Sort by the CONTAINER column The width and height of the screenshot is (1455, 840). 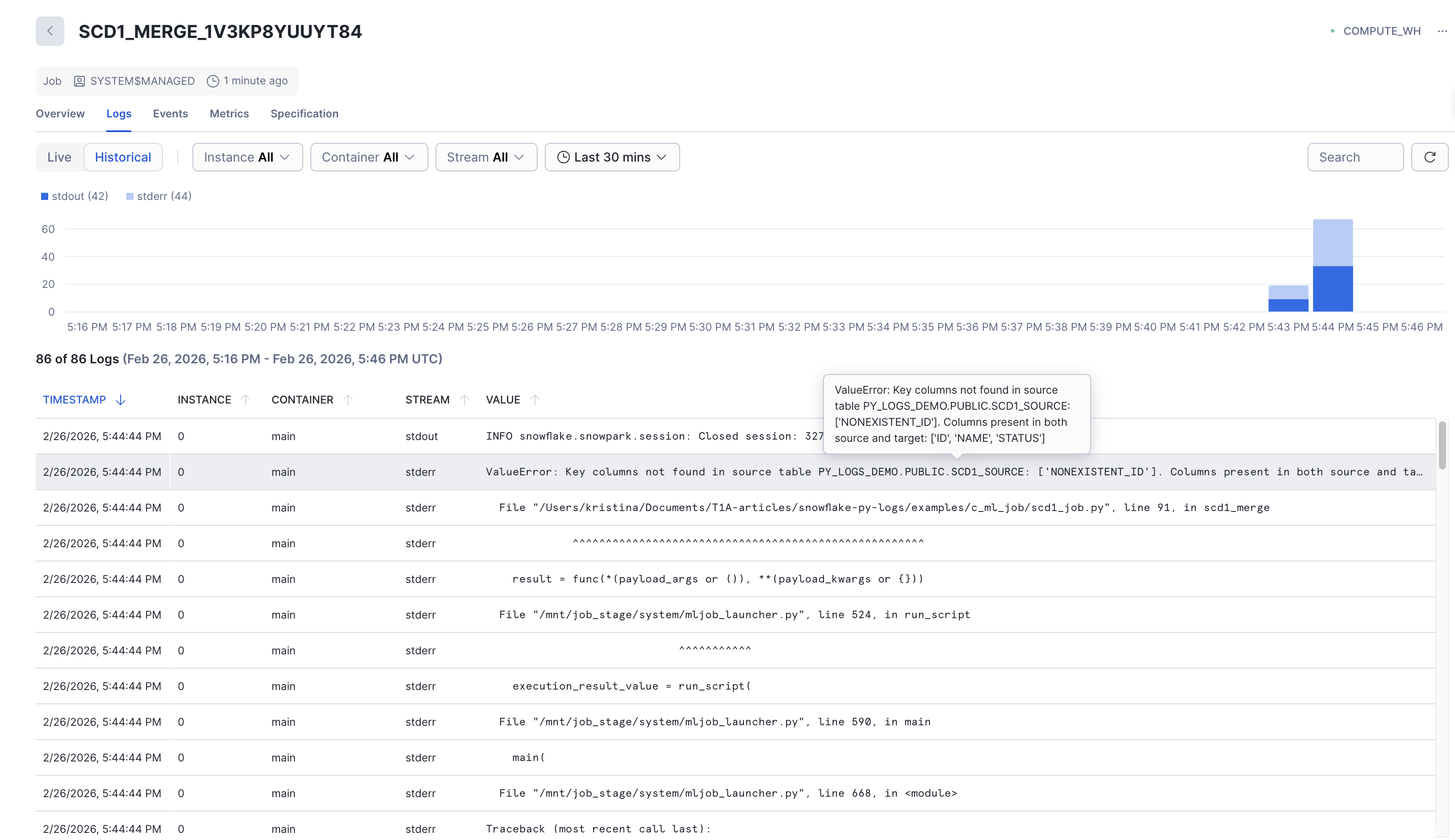click(302, 399)
